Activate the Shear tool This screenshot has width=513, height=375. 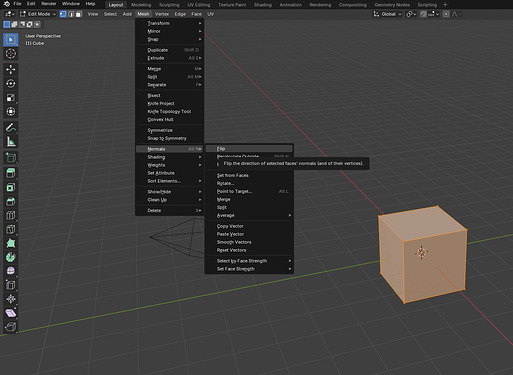[11, 313]
